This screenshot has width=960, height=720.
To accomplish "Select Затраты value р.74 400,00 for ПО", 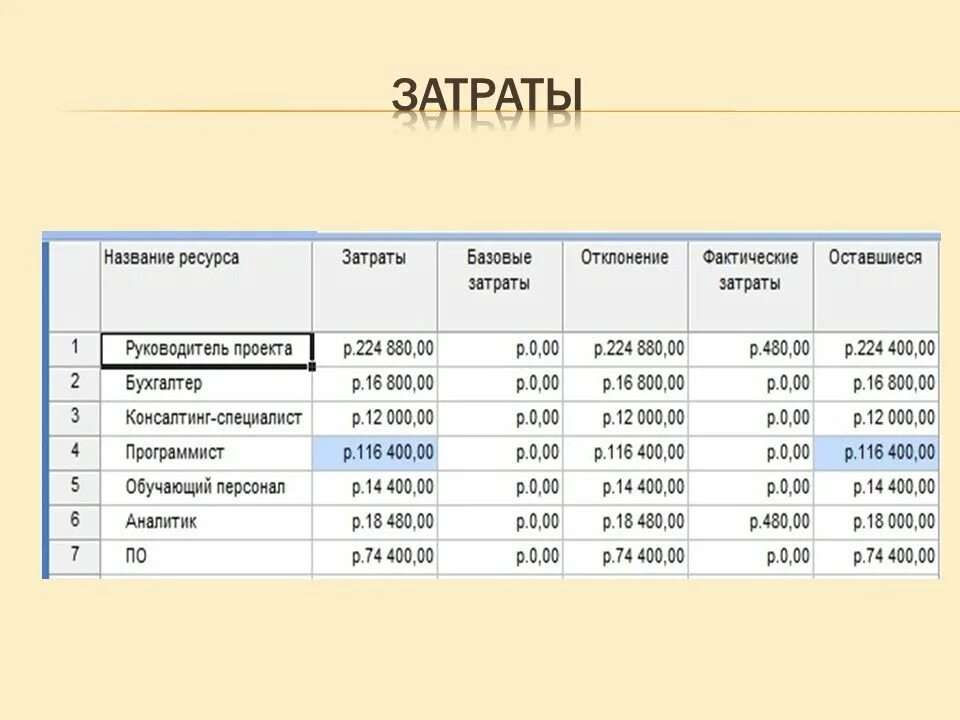I will pos(375,557).
